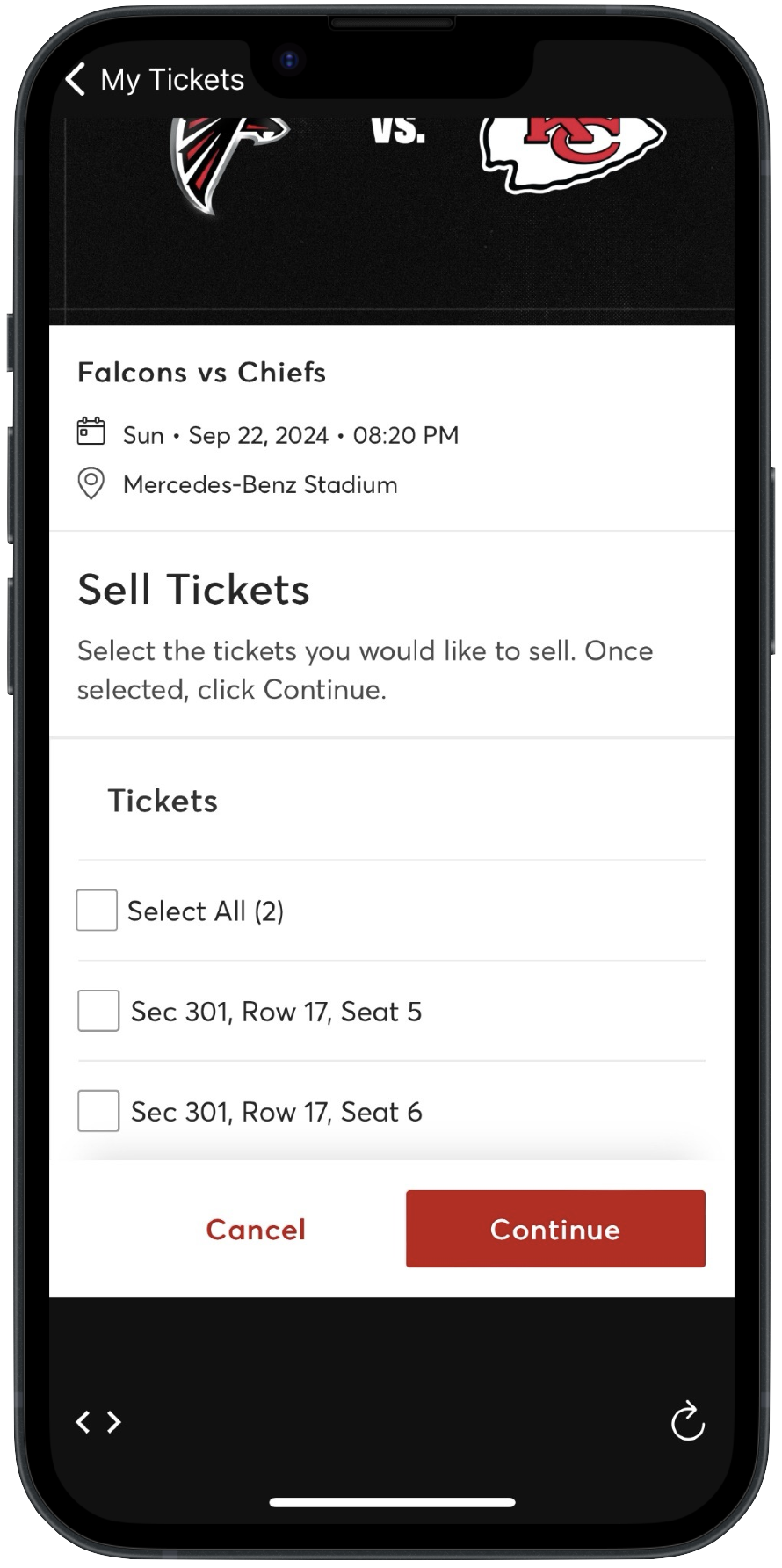Hit the reload page icon
Image resolution: width=782 pixels, height=1568 pixels.
coord(687,1421)
